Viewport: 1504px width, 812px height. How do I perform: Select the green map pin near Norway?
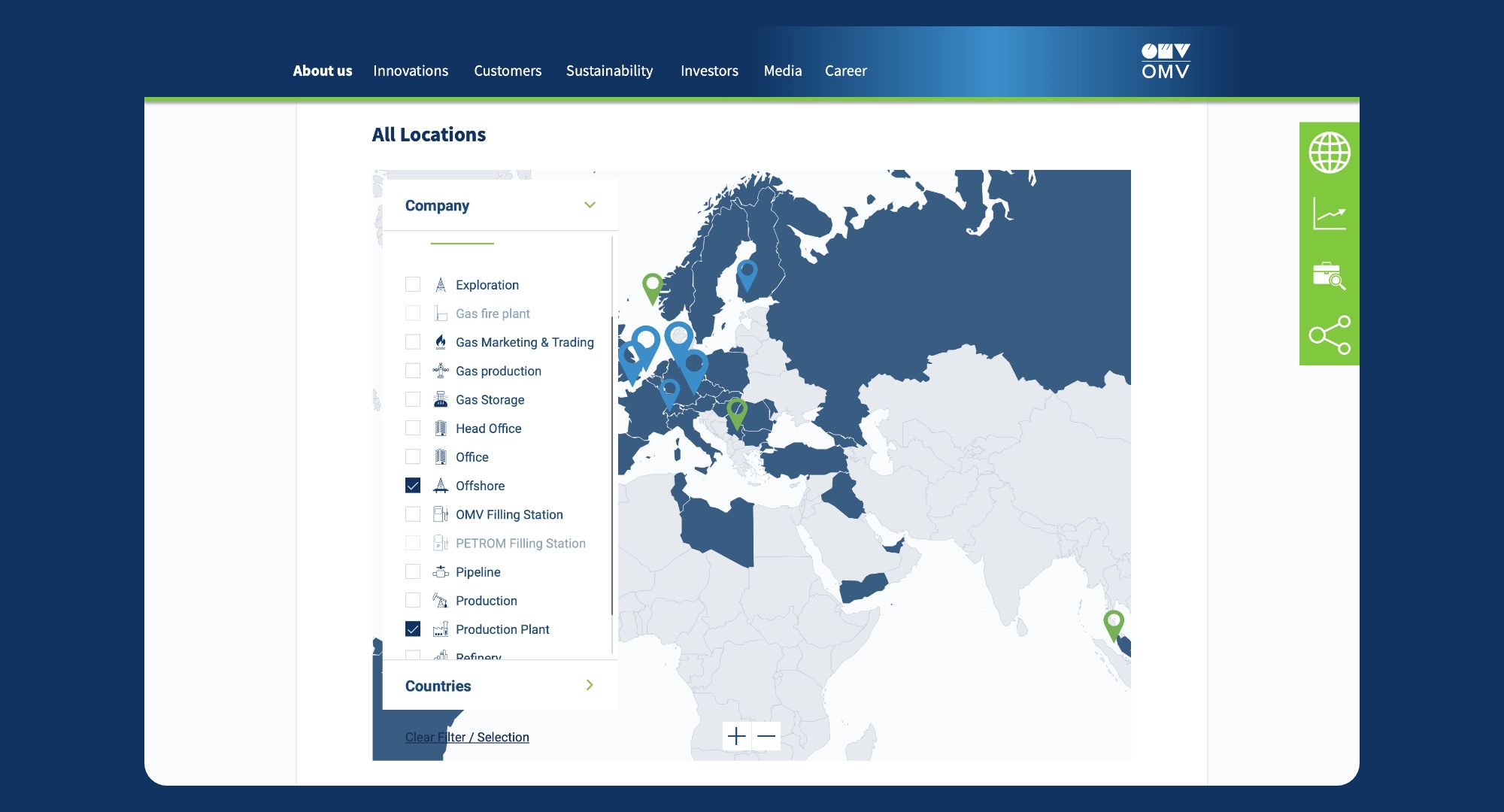[x=652, y=286]
